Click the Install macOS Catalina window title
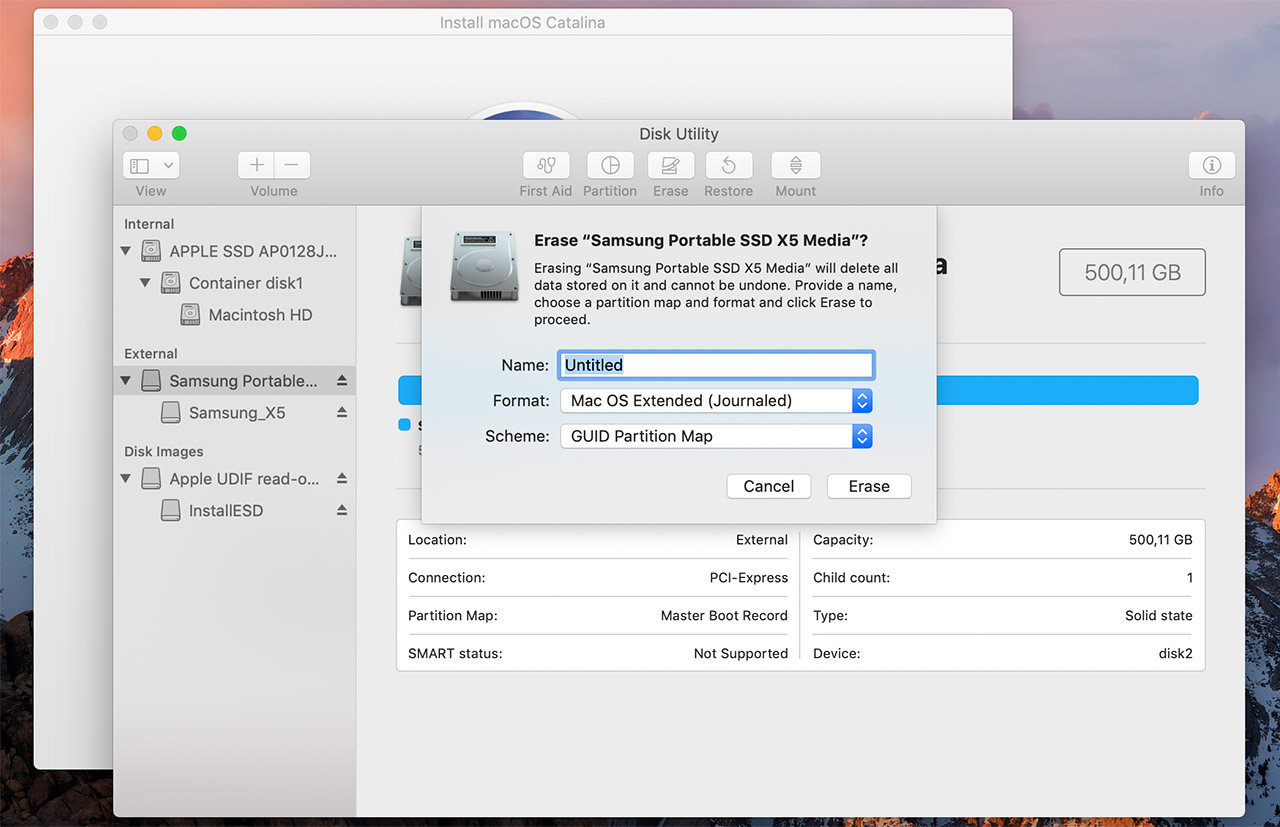 click(522, 22)
